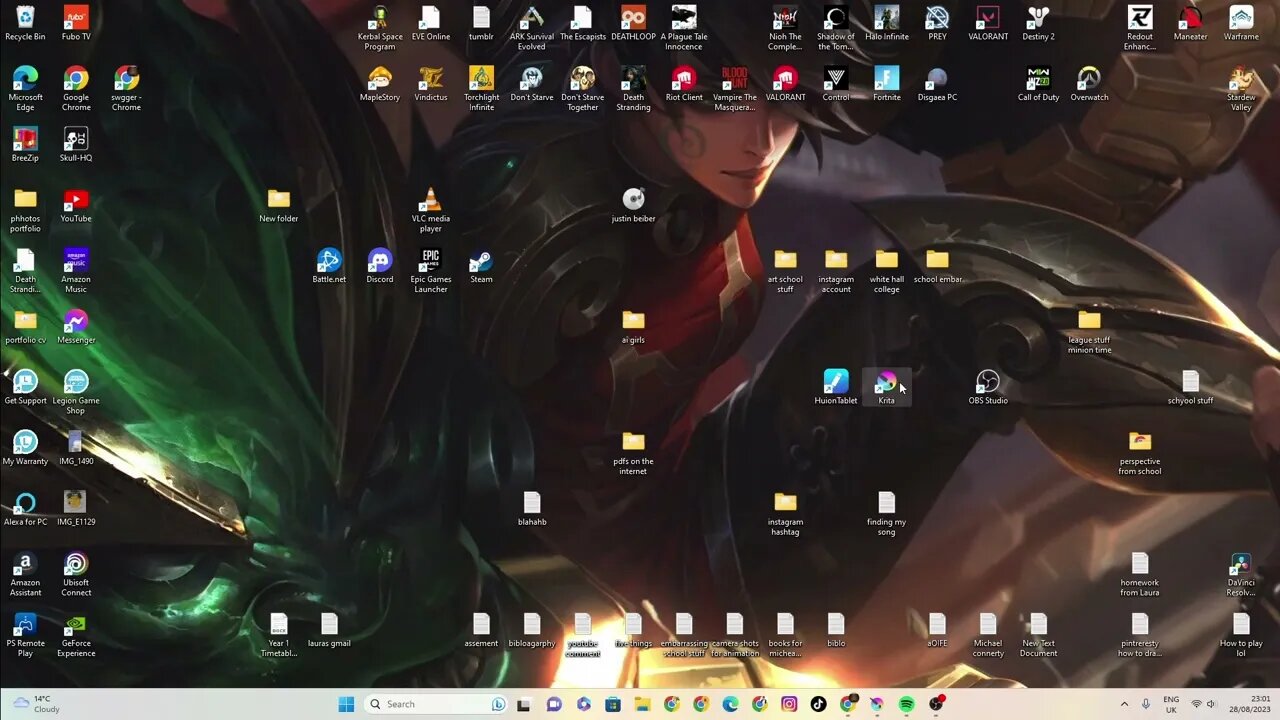The width and height of the screenshot is (1280, 720).
Task: Open the Discord desktop shortcut
Action: (380, 266)
